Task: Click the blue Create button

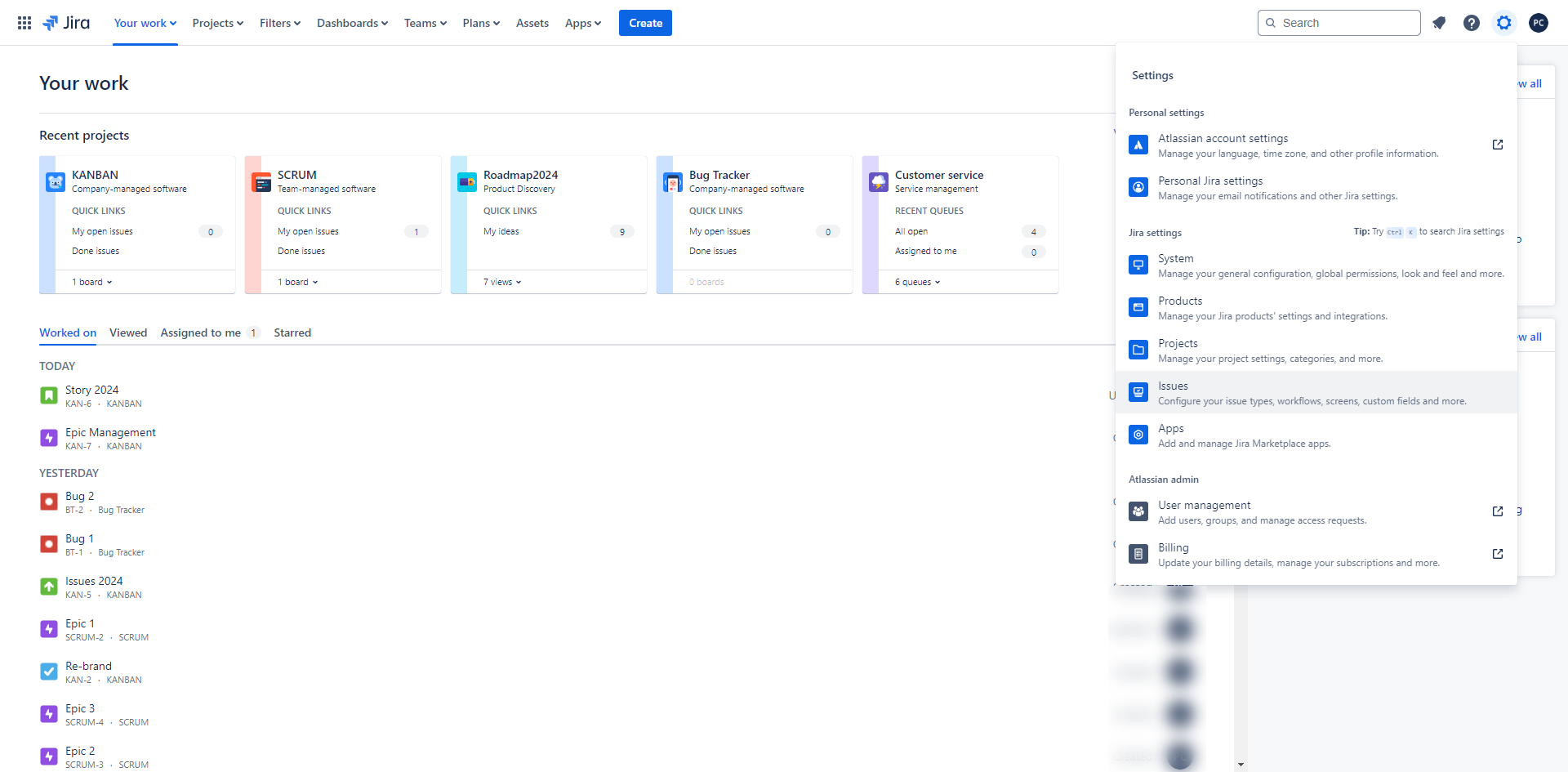Action: coord(645,23)
